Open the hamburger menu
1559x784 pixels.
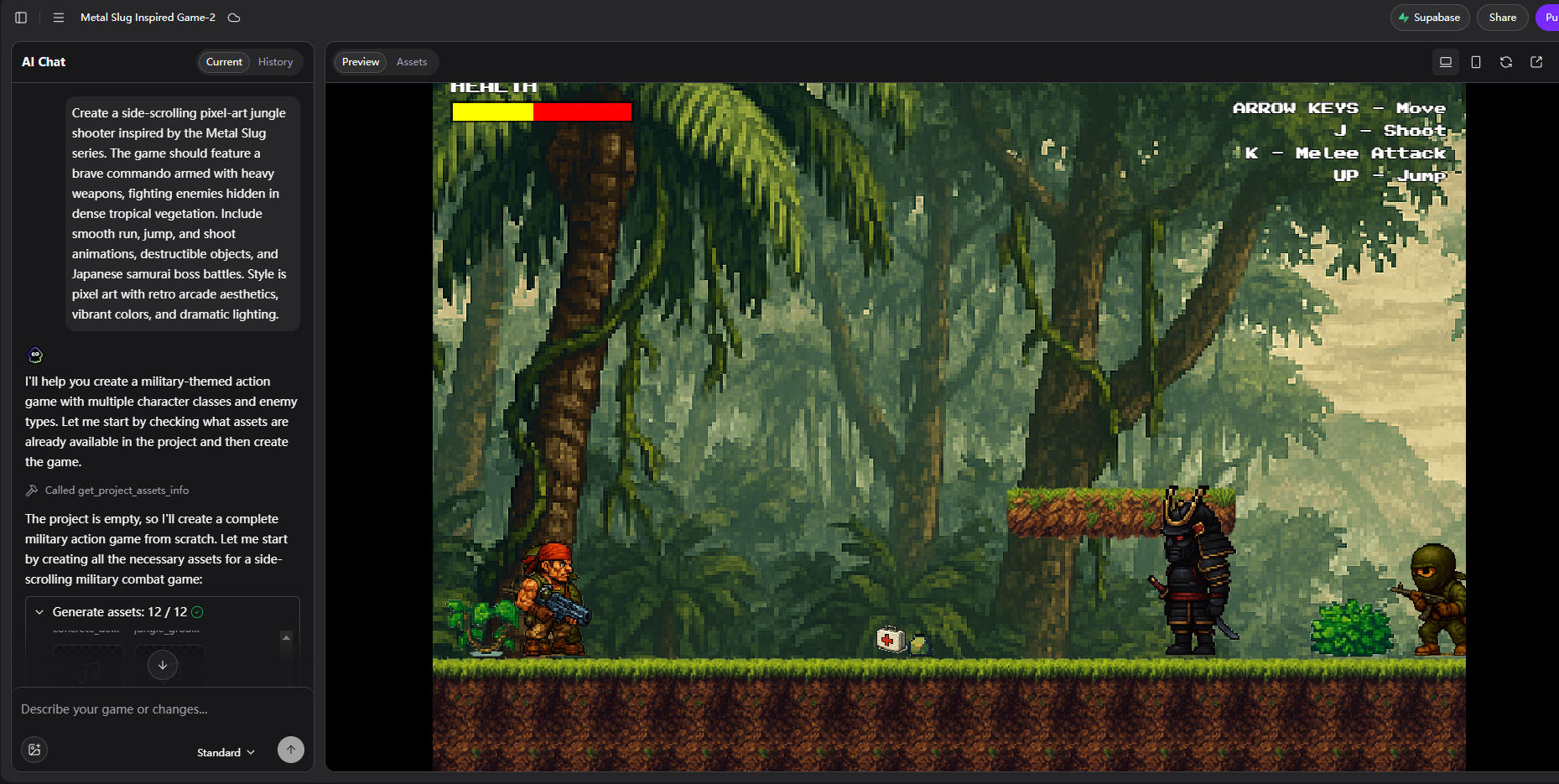coord(59,18)
